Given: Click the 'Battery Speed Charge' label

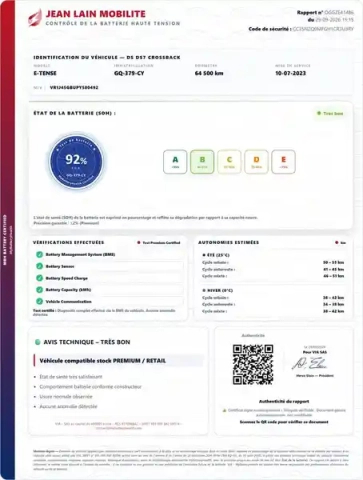Looking at the screenshot, I should coord(67,278).
